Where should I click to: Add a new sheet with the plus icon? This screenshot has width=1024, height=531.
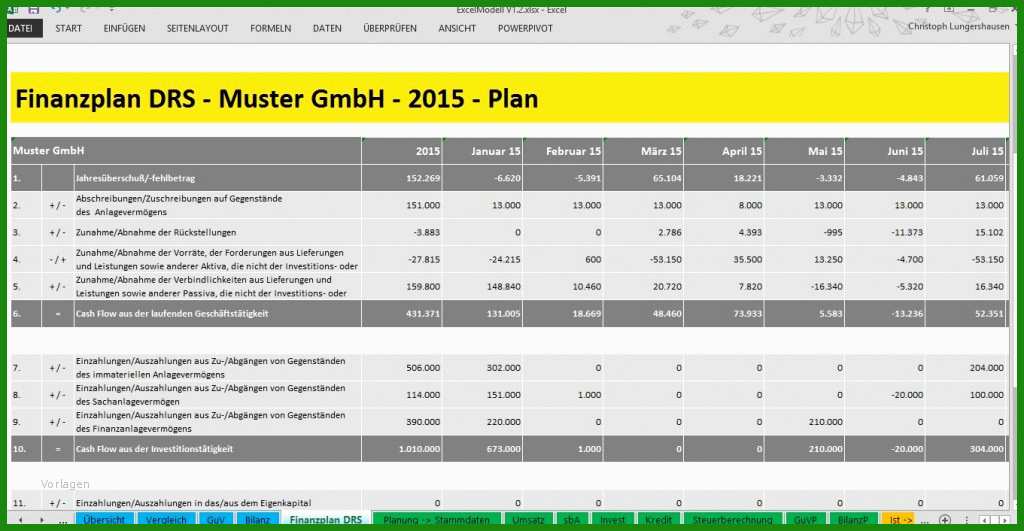point(944,520)
